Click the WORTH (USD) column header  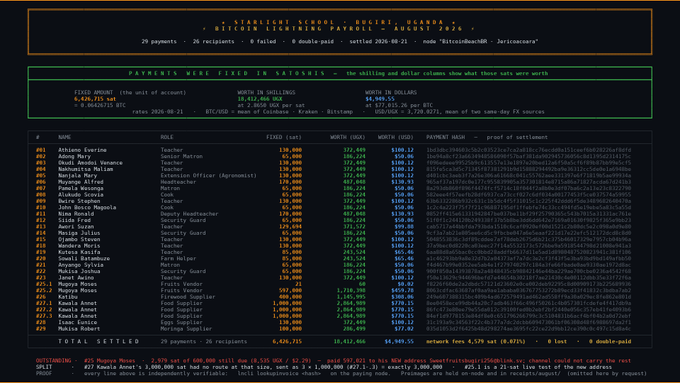396,137
